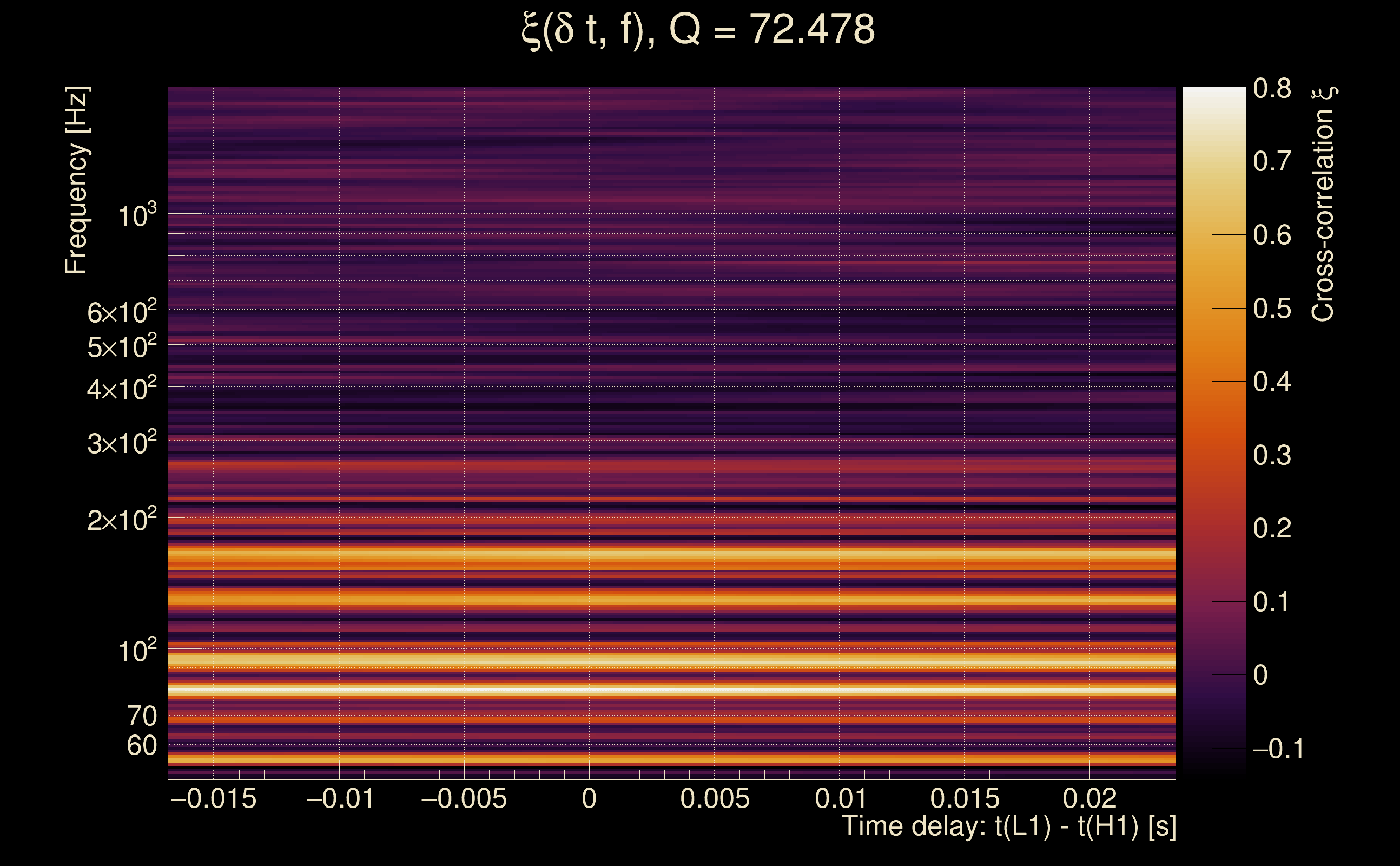The width and height of the screenshot is (1400, 866).
Task: Click the Frequency [Hz] axis label
Action: coord(76,180)
